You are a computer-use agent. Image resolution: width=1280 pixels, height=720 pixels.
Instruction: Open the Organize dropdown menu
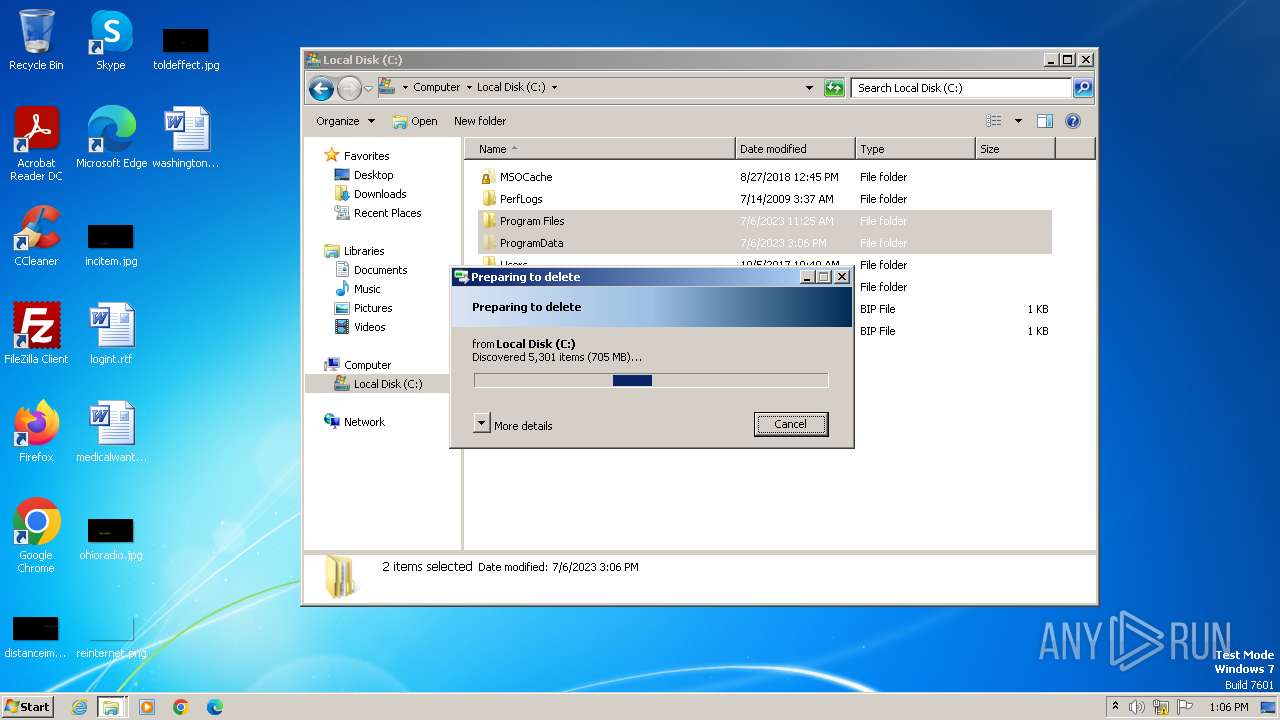click(345, 121)
